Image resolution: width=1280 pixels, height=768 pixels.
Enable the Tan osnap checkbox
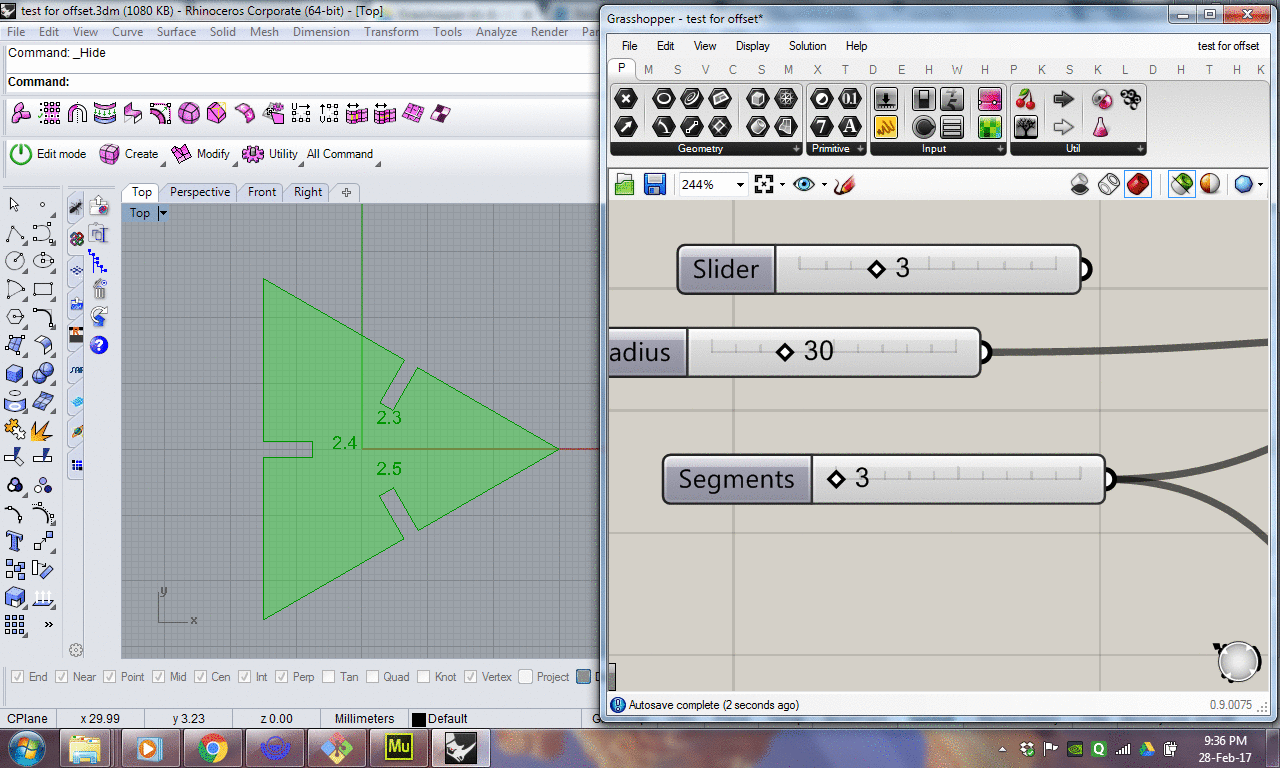coord(328,677)
